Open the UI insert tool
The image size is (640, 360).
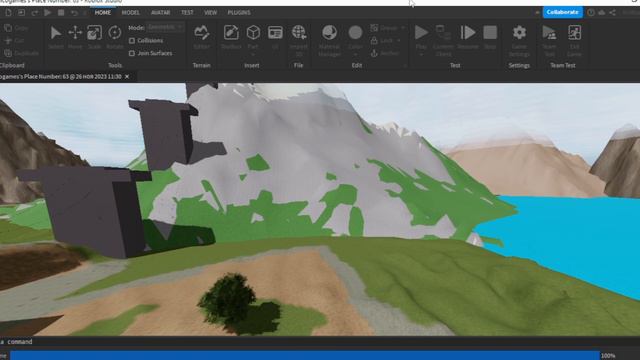275,33
